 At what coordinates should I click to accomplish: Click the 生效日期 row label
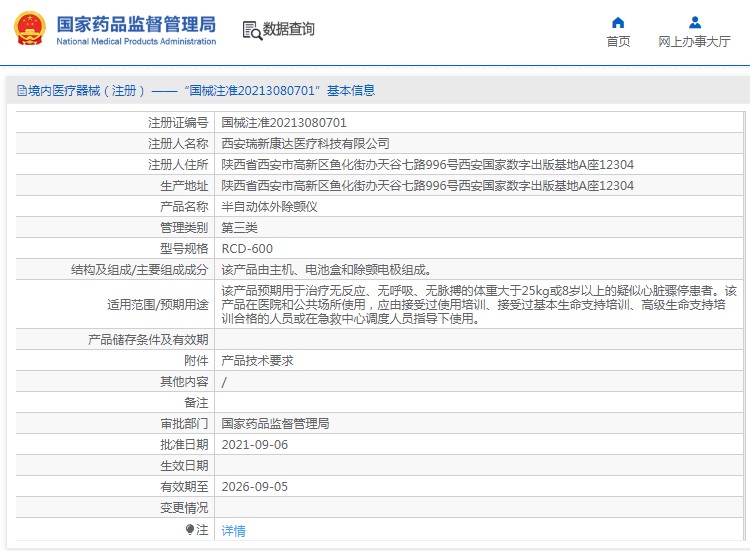[184, 466]
